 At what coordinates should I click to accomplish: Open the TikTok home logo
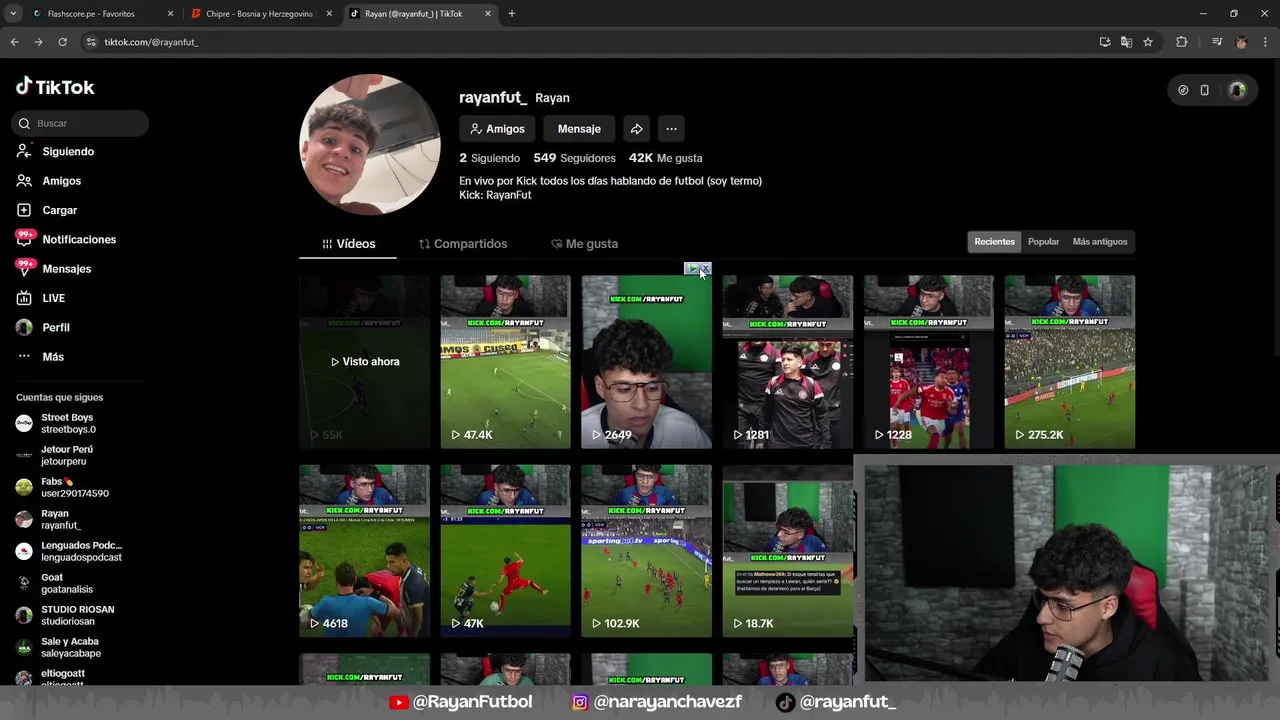[x=55, y=87]
